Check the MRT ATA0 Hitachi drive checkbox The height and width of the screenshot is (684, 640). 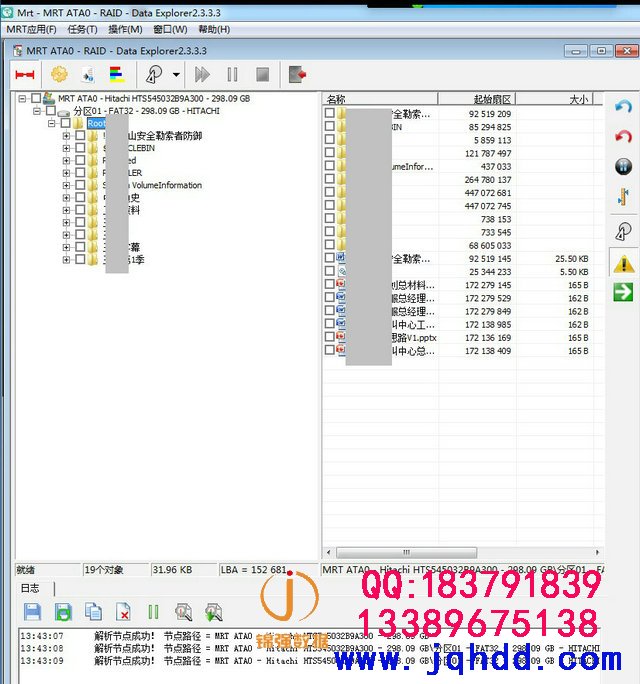(x=36, y=98)
